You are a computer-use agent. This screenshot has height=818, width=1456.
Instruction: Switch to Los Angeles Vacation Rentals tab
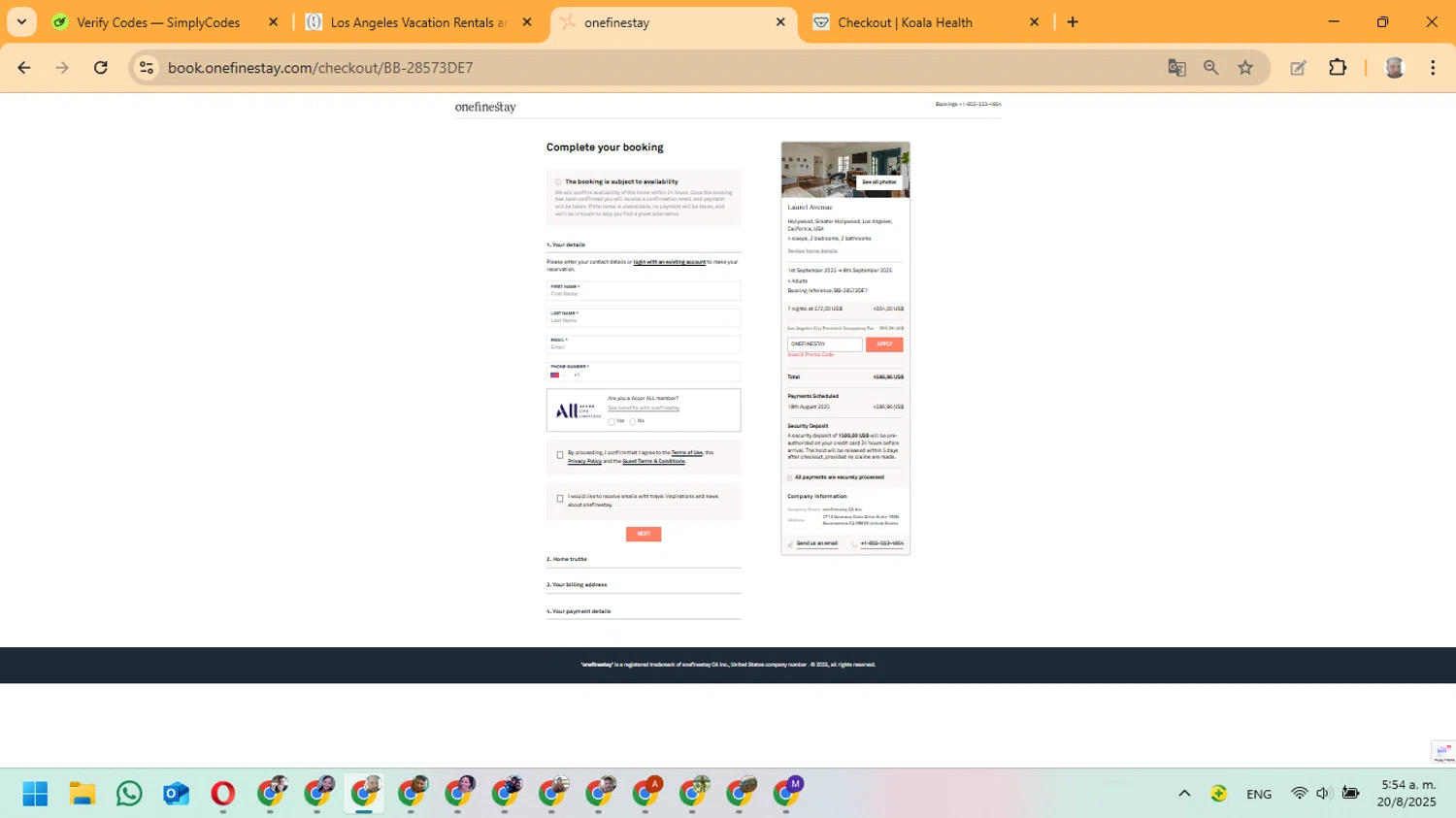pyautogui.click(x=419, y=22)
